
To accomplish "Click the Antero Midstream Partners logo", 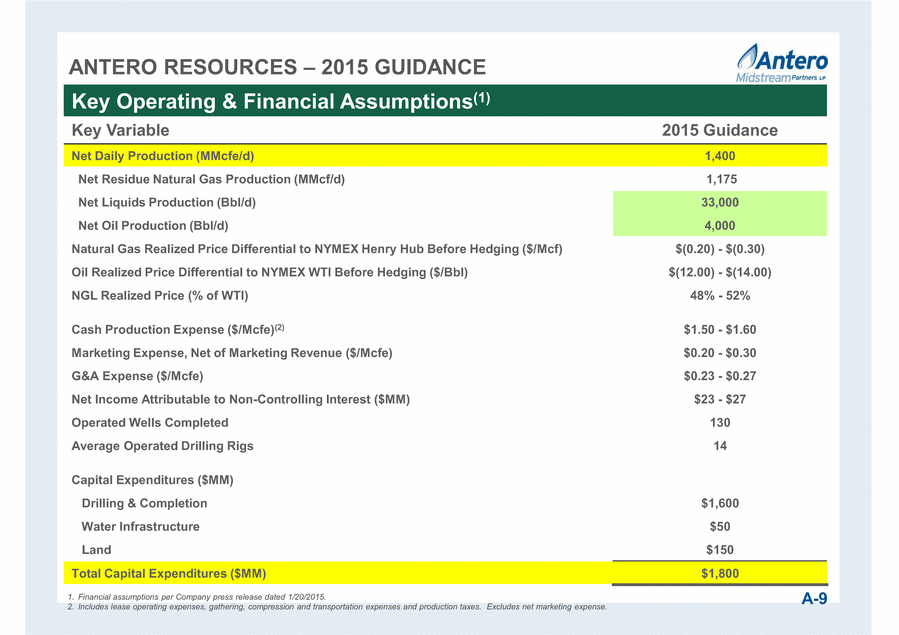I will point(781,63).
